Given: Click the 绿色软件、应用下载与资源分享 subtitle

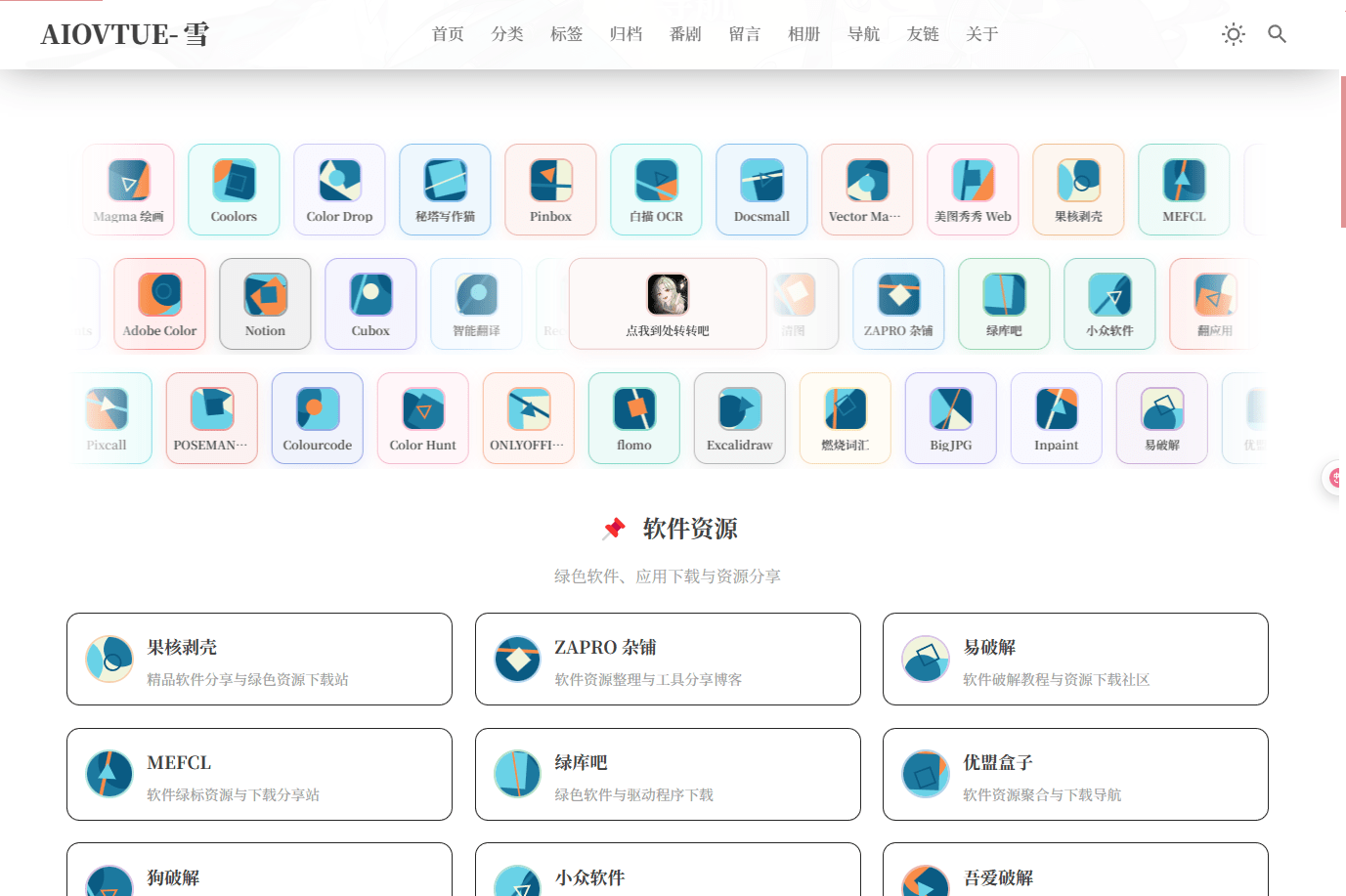Looking at the screenshot, I should click(668, 576).
